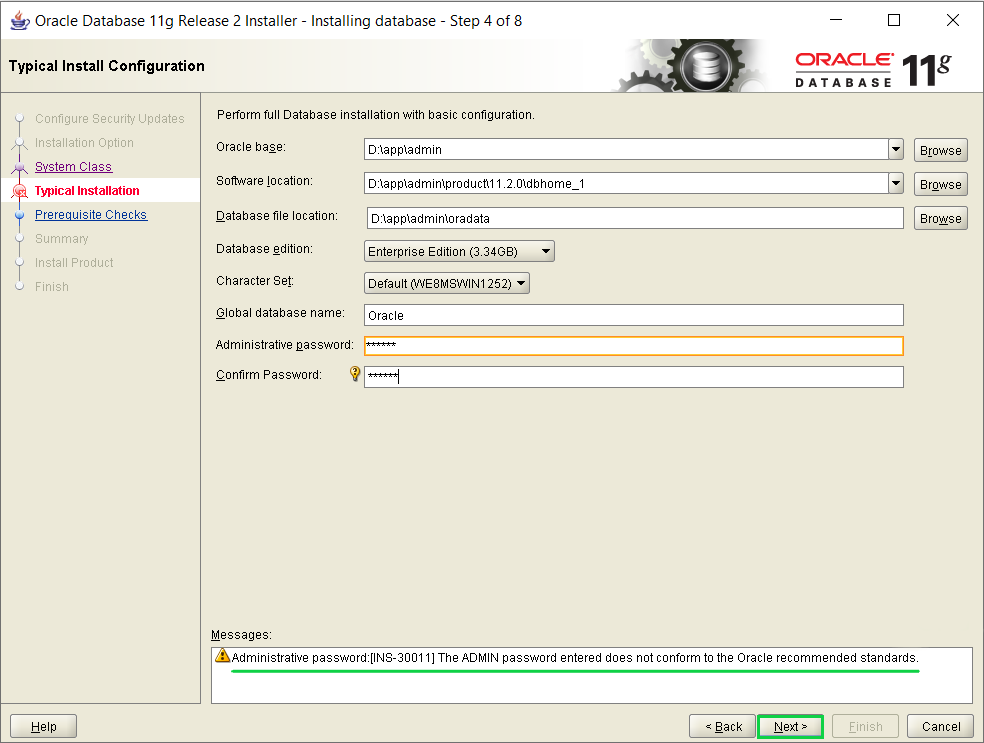Click 'Perform full Database installation' description text
The image size is (984, 743).
375,115
